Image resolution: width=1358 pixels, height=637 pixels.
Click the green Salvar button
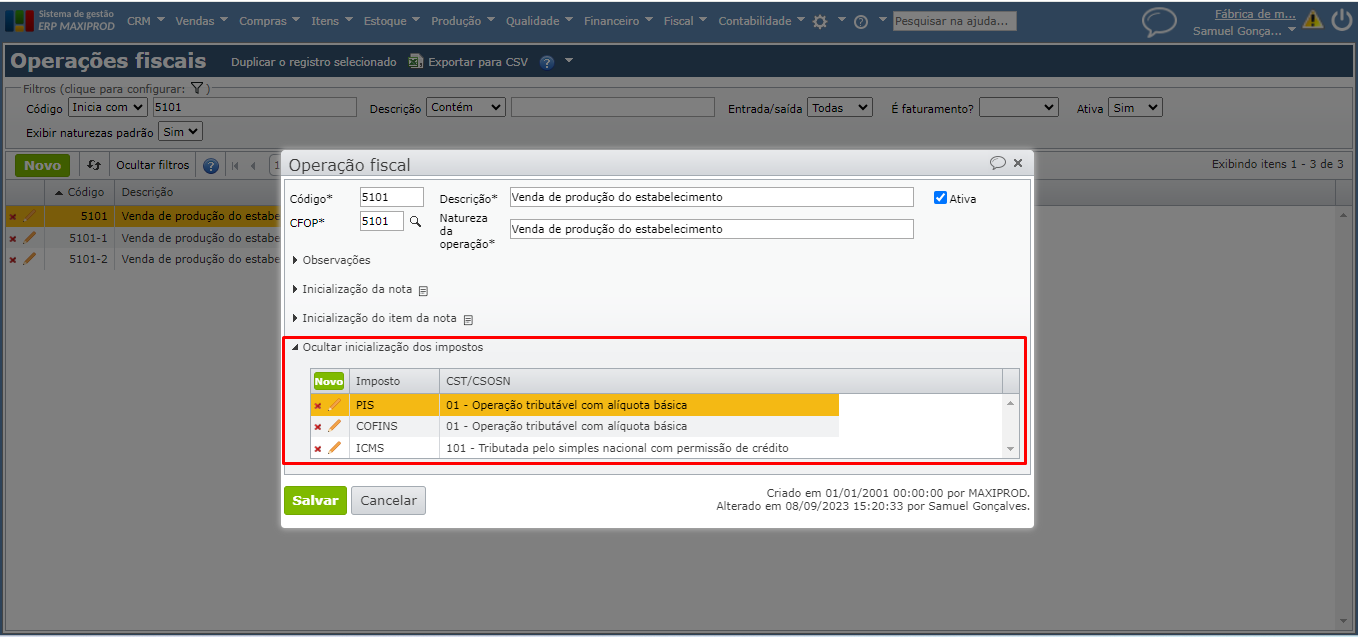(315, 501)
